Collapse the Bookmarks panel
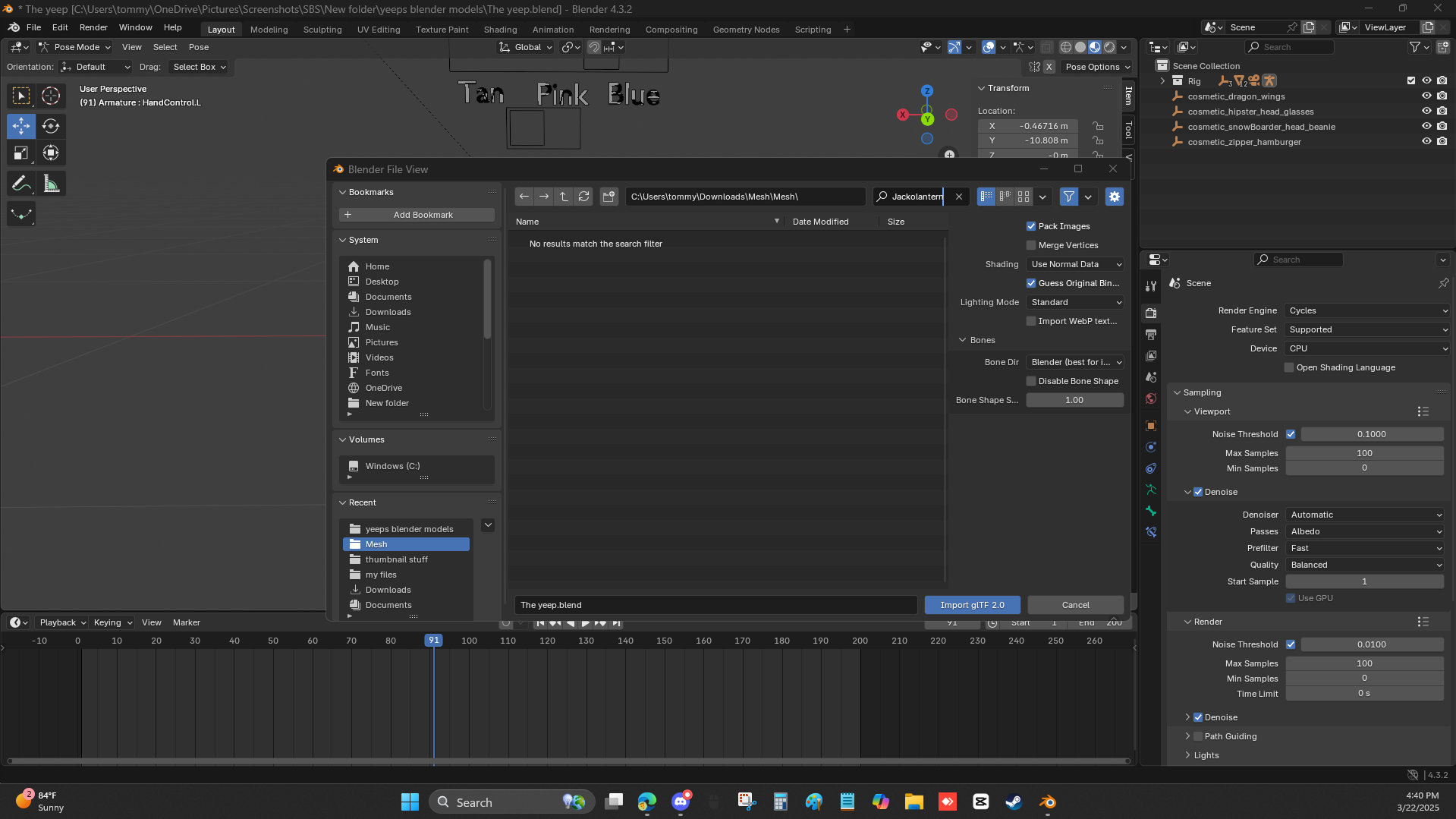This screenshot has height=819, width=1456. 343,192
